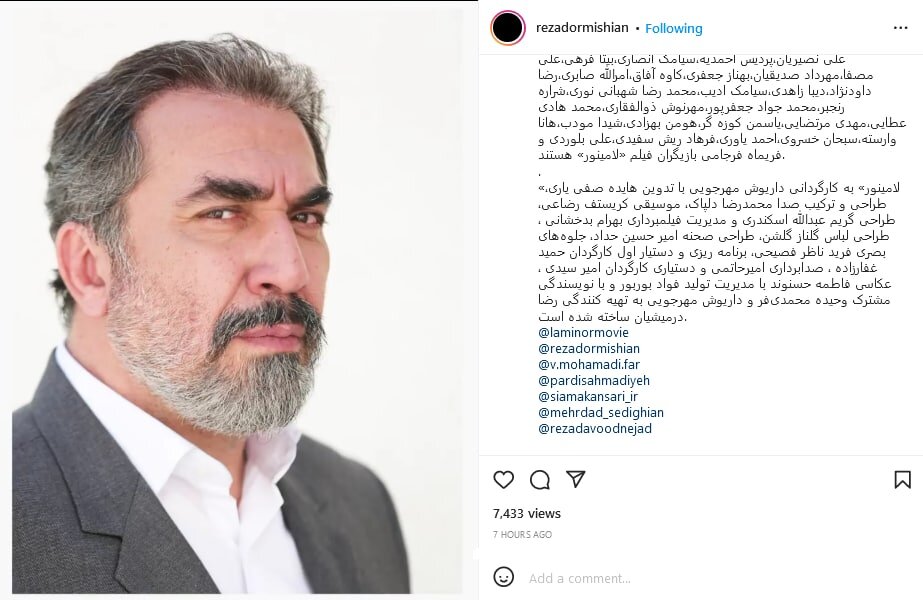Share post with paper plane icon
The image size is (923, 600).
click(x=576, y=479)
